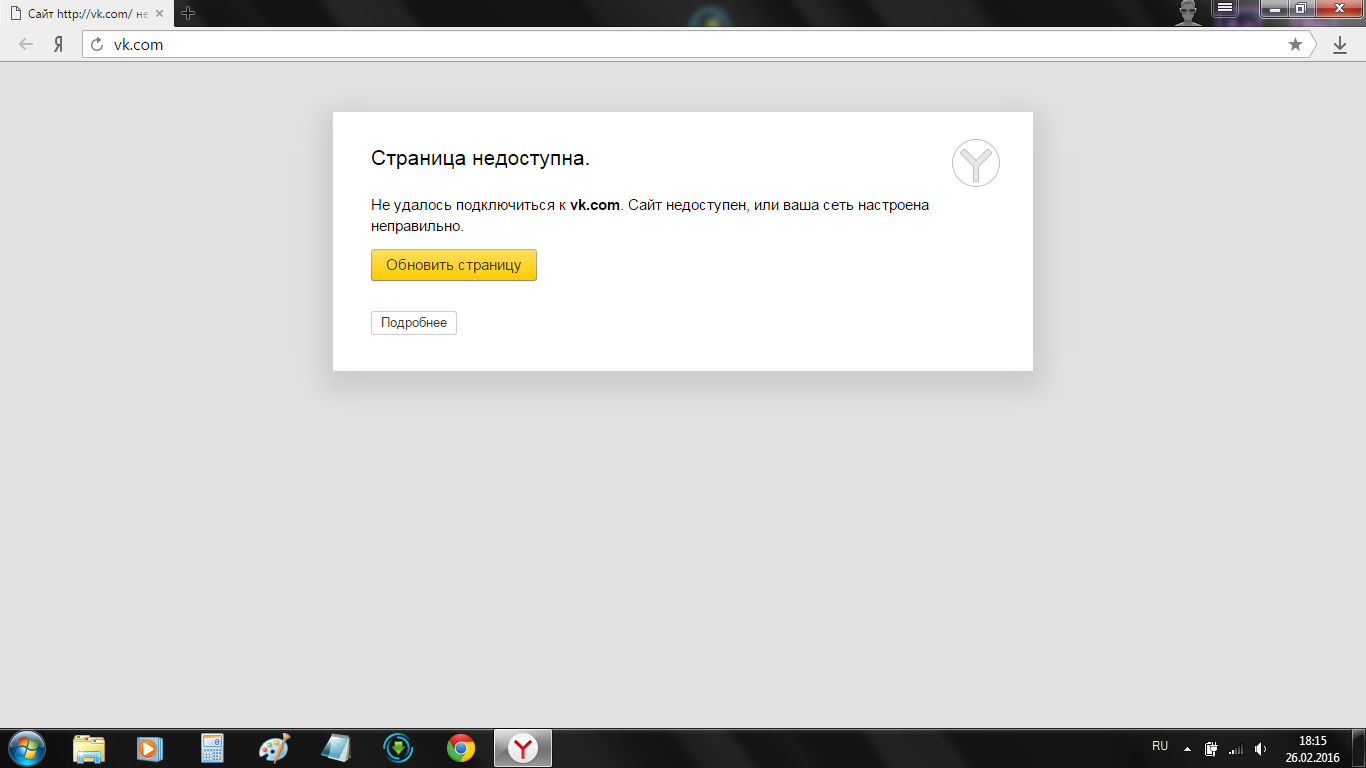Bookmark the page with the star icon
1366x768 pixels.
(1295, 45)
